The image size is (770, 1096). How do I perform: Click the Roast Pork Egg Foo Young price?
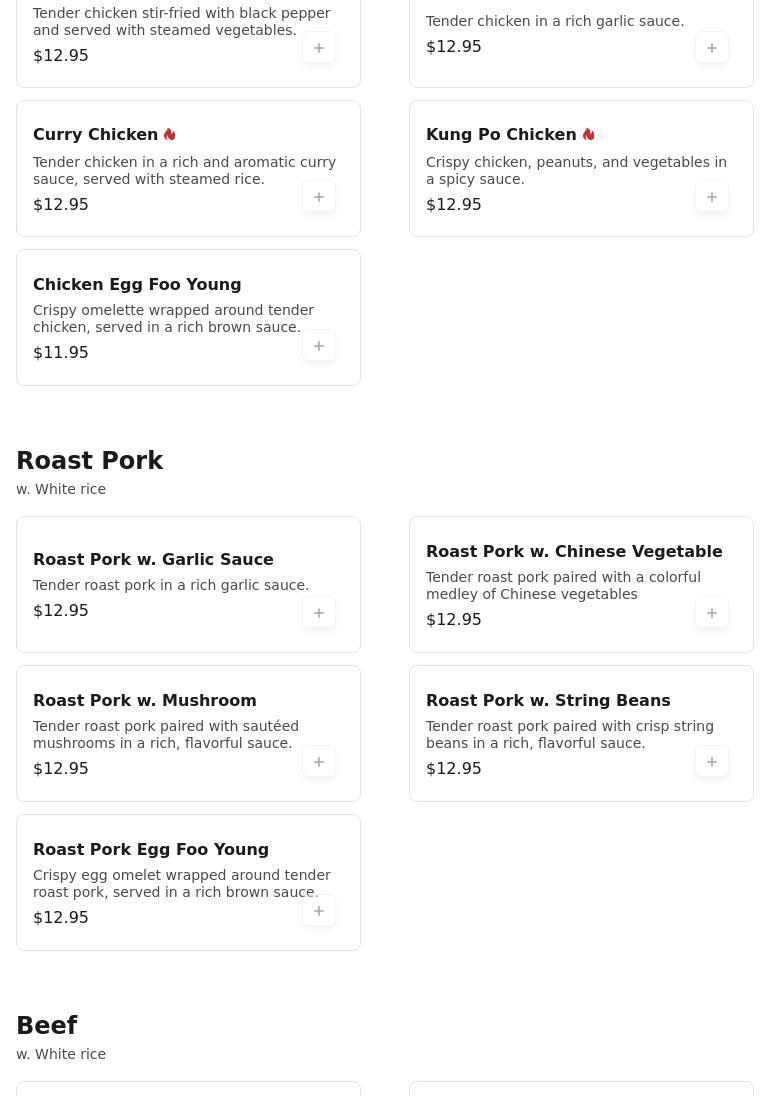tap(61, 918)
